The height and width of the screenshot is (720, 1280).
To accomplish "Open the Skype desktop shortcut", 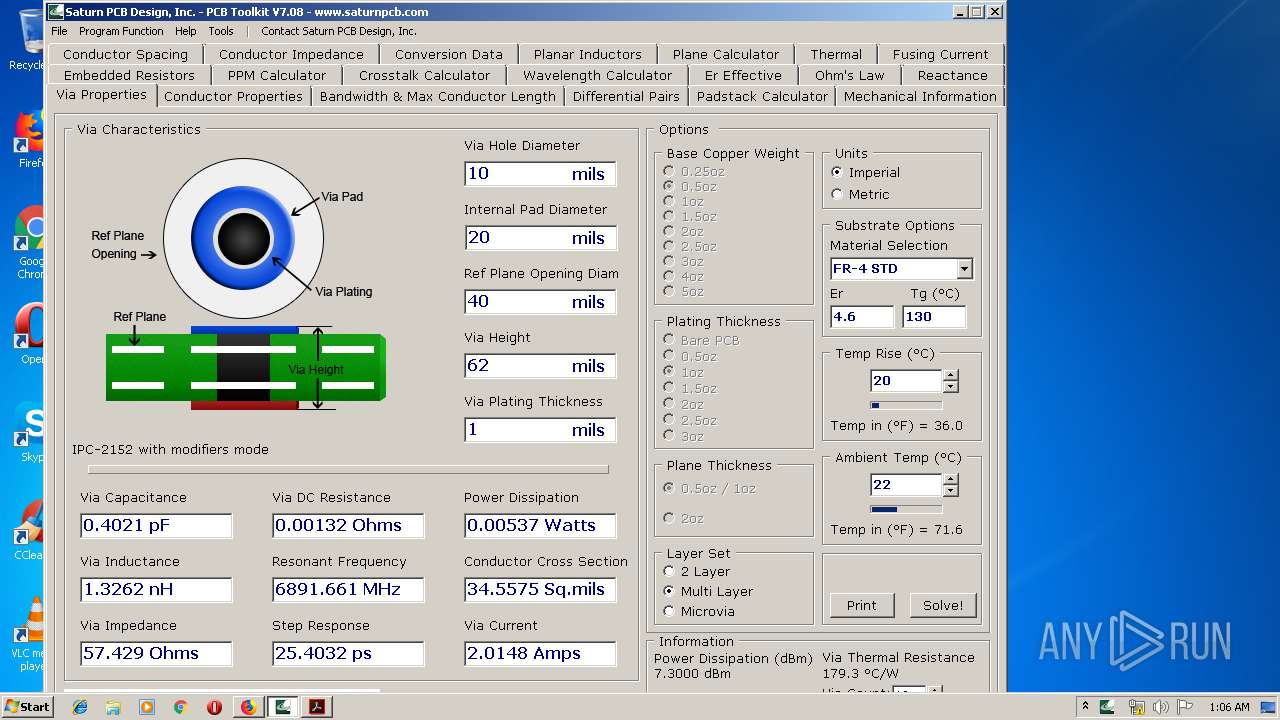I will 31,432.
